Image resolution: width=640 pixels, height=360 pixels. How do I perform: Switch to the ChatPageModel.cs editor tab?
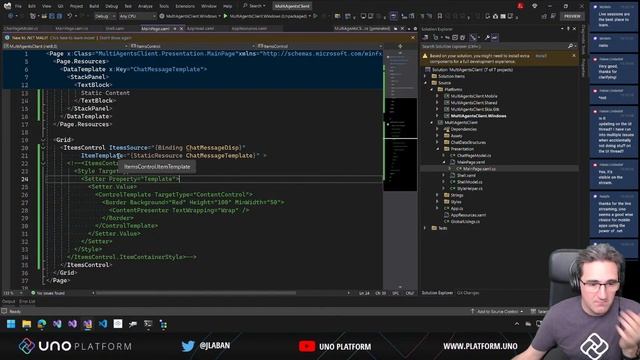[x=21, y=29]
